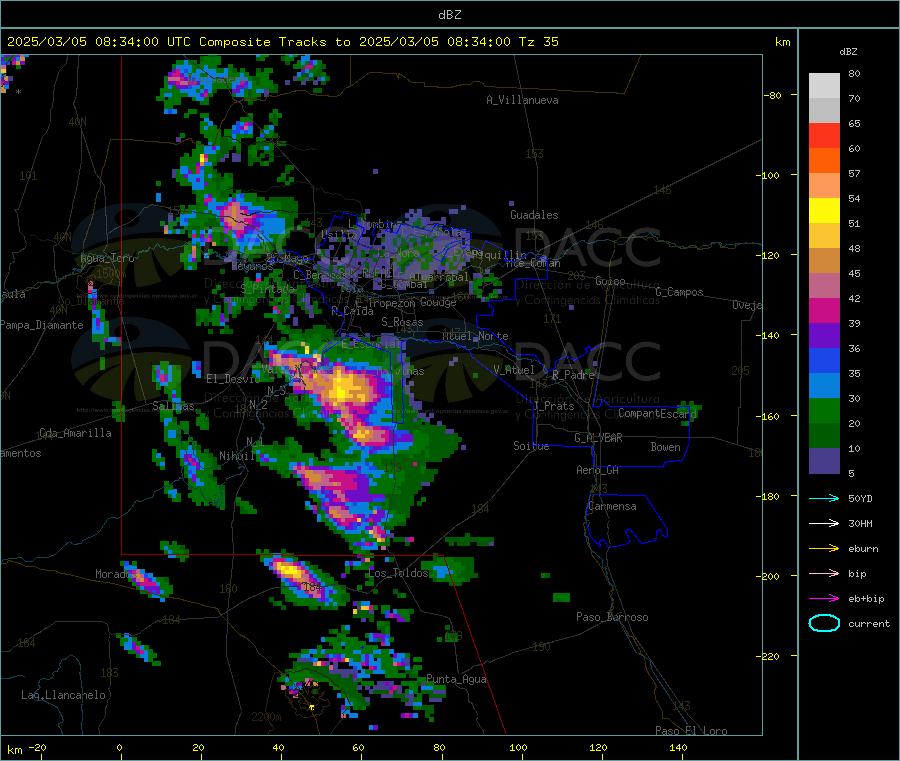Click the Paso_Barroso map label

612,617
